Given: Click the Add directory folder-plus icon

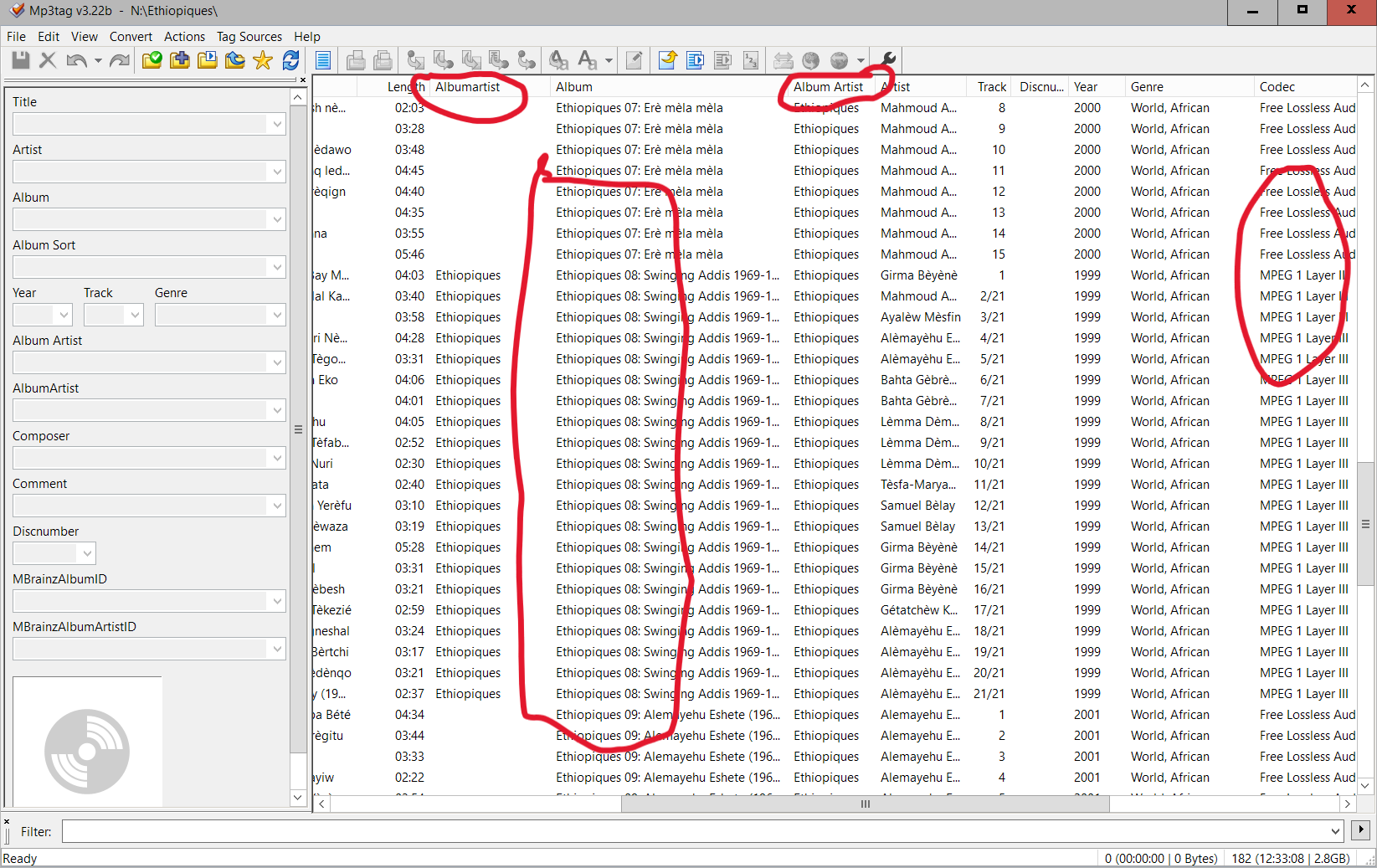Looking at the screenshot, I should tap(179, 60).
